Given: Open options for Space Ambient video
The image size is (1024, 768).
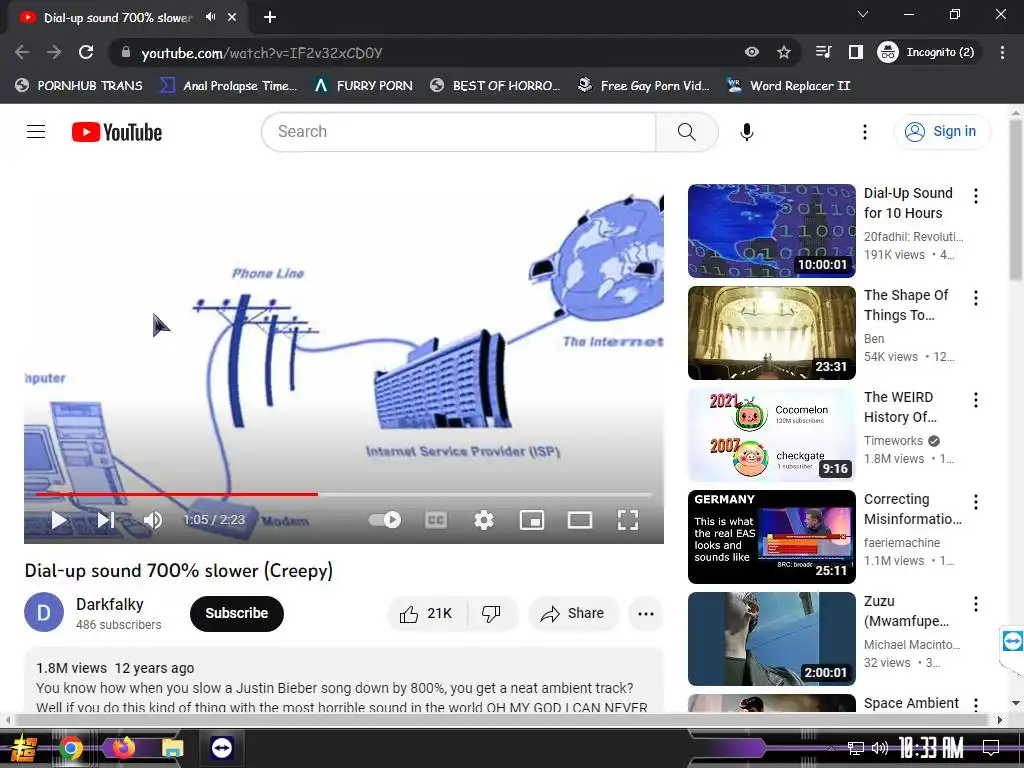Looking at the screenshot, I should (x=976, y=704).
